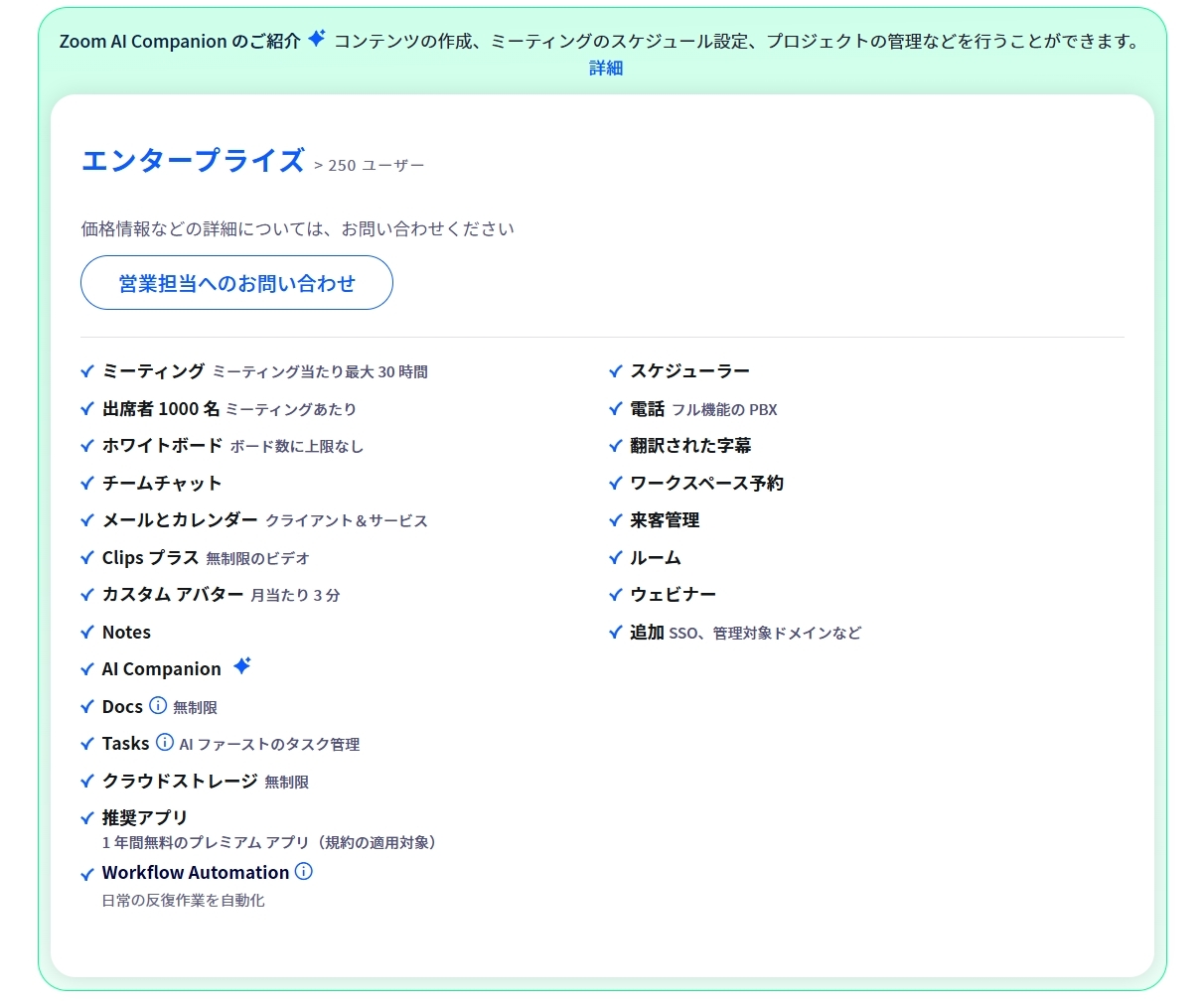Click SSO、管理対象ドメインなど text

[x=765, y=634]
